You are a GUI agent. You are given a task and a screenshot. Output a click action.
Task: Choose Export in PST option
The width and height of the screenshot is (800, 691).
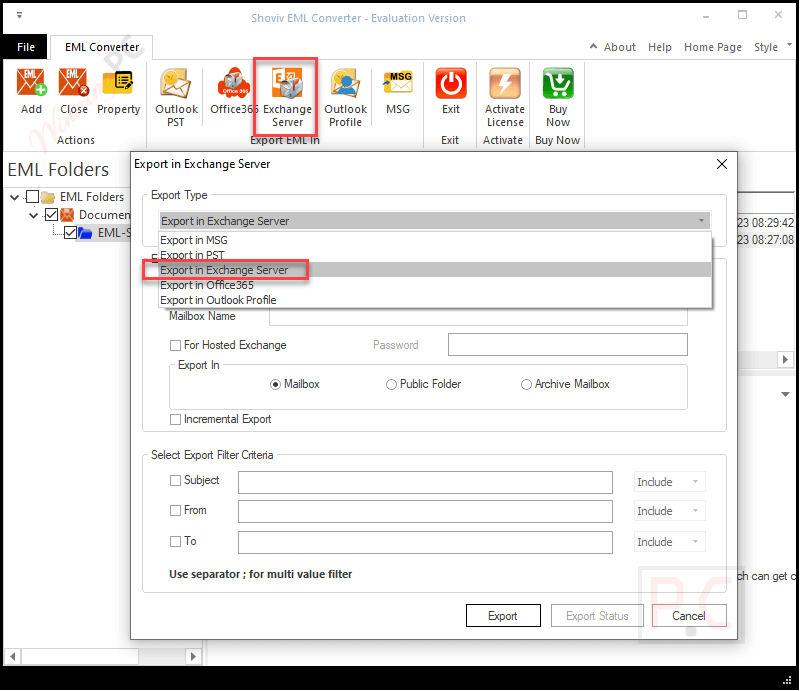[x=435, y=255]
